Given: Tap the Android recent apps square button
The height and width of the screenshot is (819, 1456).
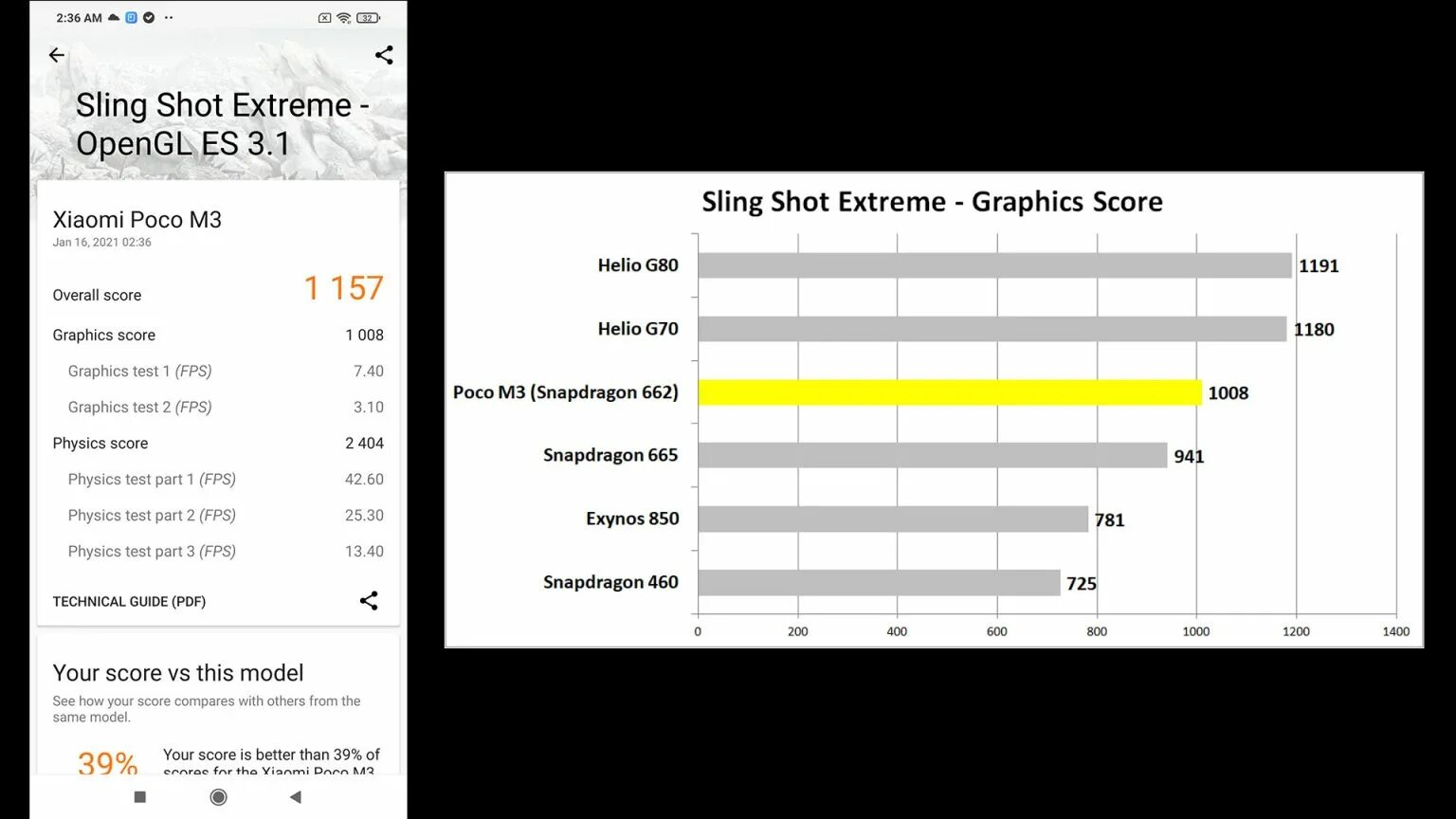Looking at the screenshot, I should click(x=140, y=797).
